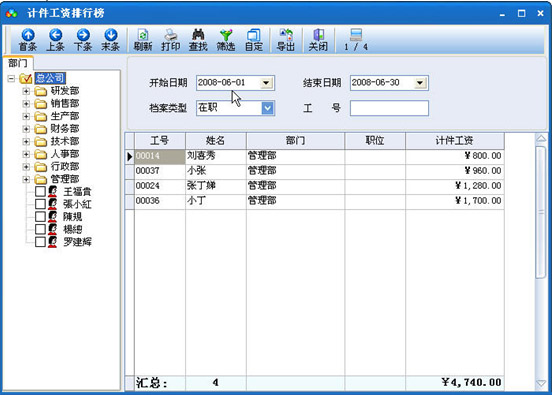Click 王福貴 person icon
Screen dimensions: 553x395
53,191
